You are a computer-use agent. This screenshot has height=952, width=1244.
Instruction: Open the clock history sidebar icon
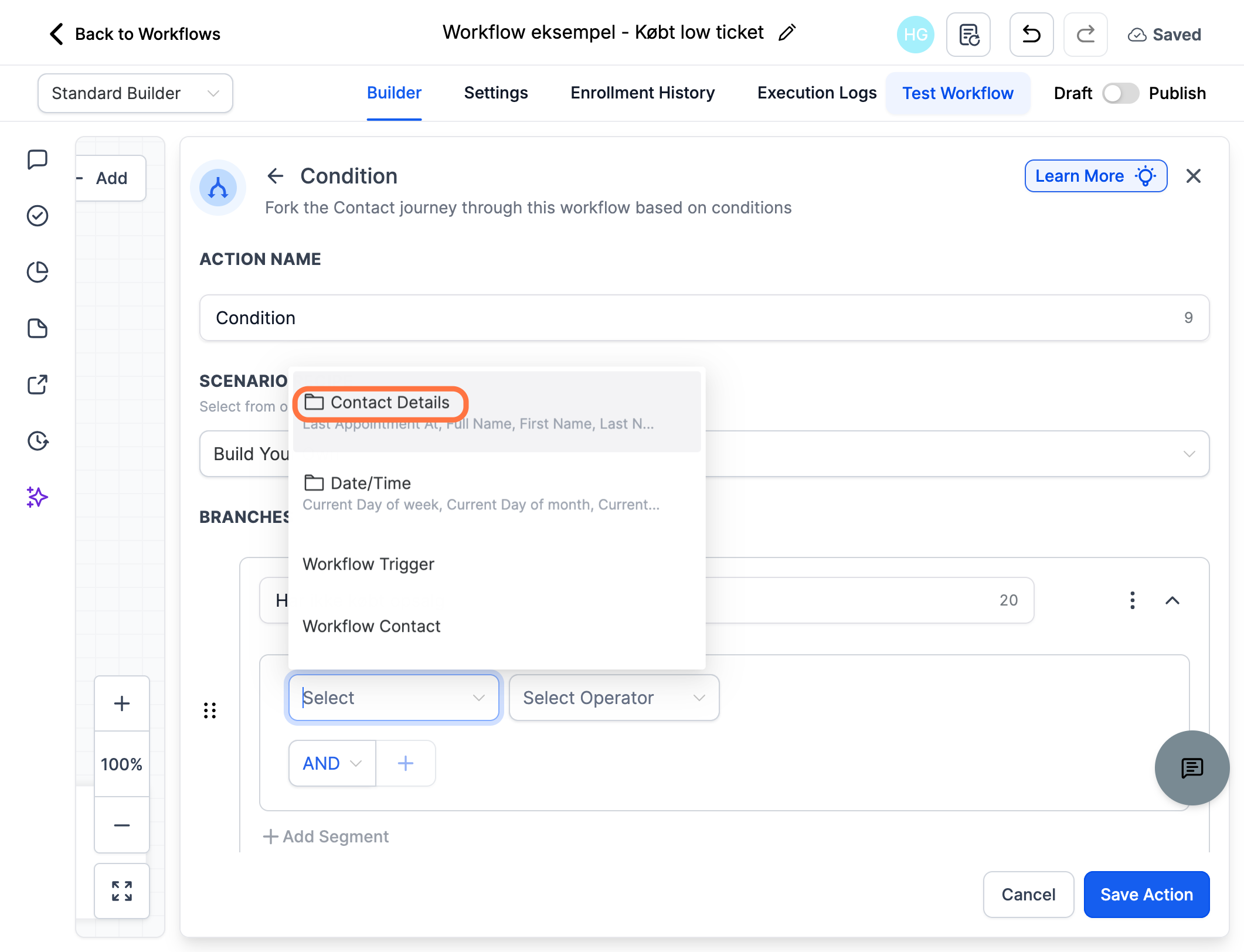click(38, 441)
